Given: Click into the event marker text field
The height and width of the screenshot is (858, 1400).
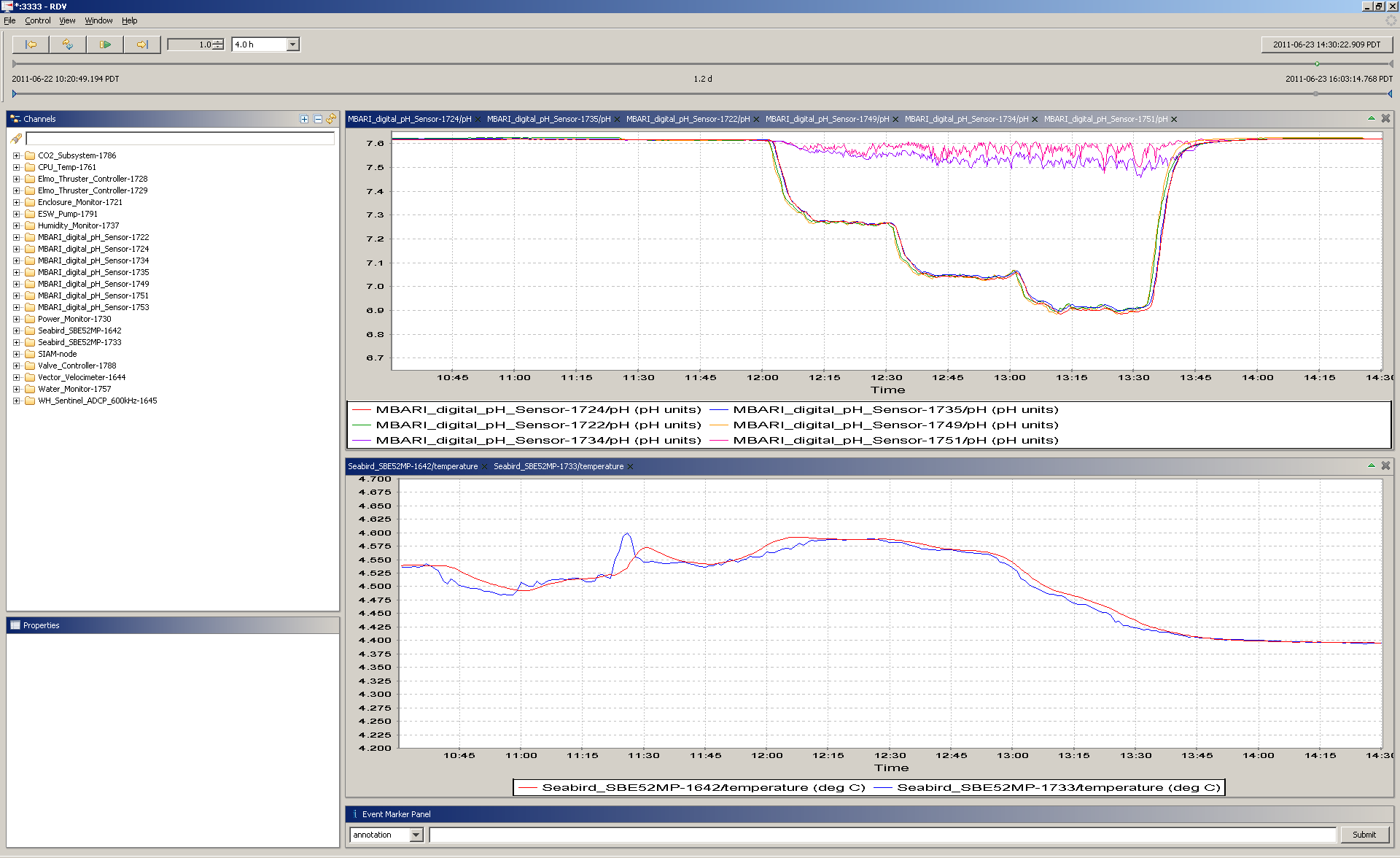Looking at the screenshot, I should [x=882, y=835].
